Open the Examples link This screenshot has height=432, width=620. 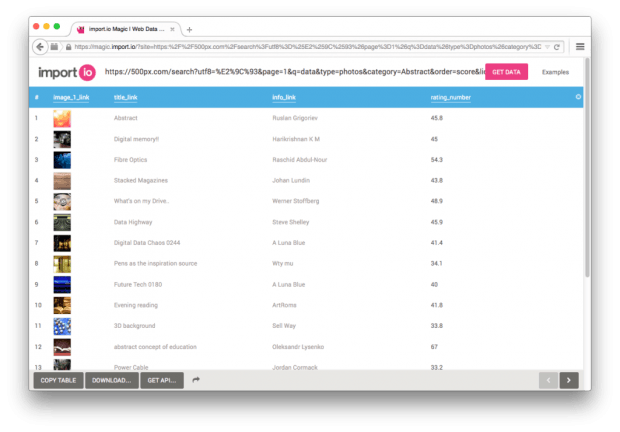click(555, 72)
